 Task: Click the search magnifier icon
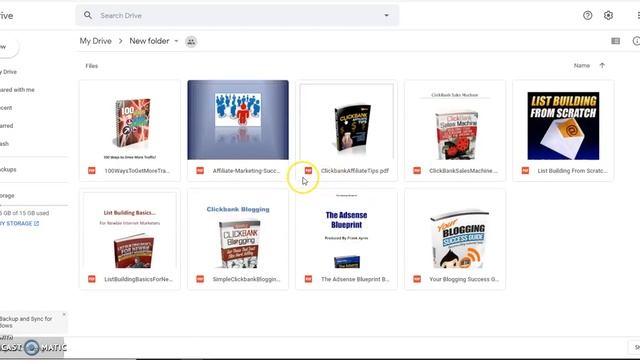click(x=88, y=15)
